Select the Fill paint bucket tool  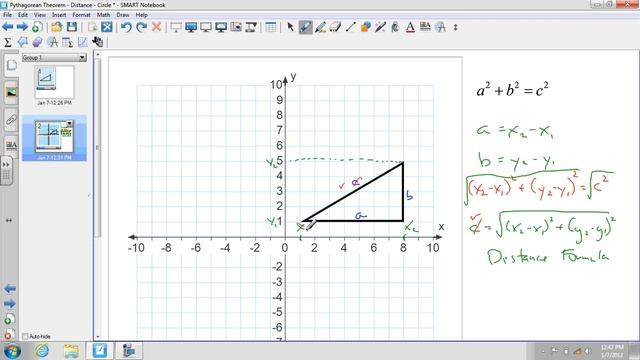[x=395, y=27]
